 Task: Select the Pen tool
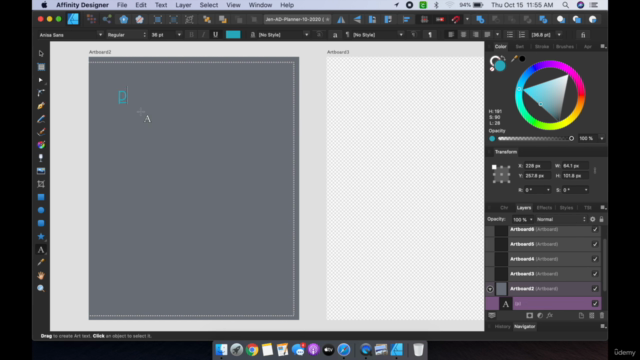point(41,106)
